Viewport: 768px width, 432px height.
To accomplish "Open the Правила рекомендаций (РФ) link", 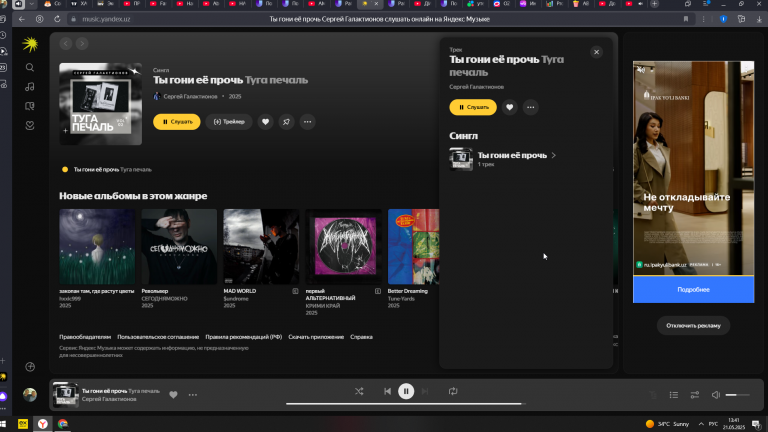I will point(243,337).
